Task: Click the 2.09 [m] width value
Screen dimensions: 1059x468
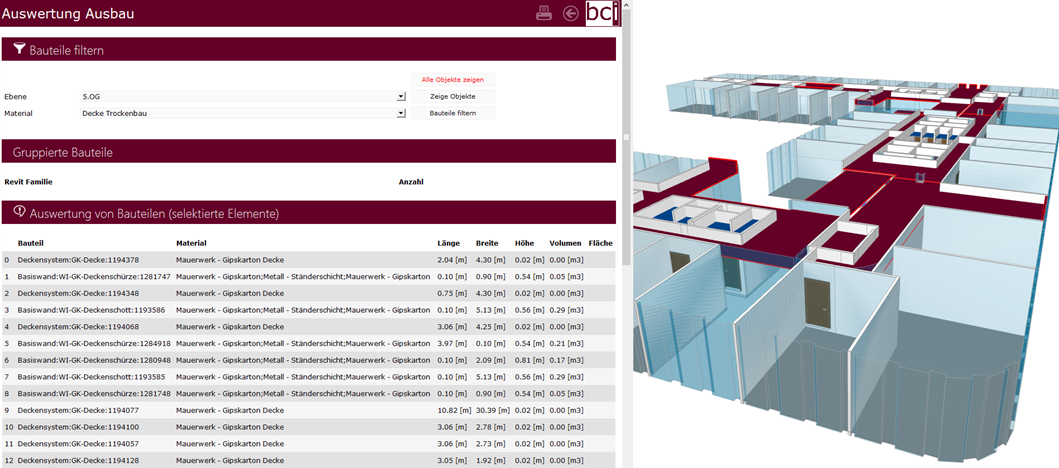Action: 490,360
